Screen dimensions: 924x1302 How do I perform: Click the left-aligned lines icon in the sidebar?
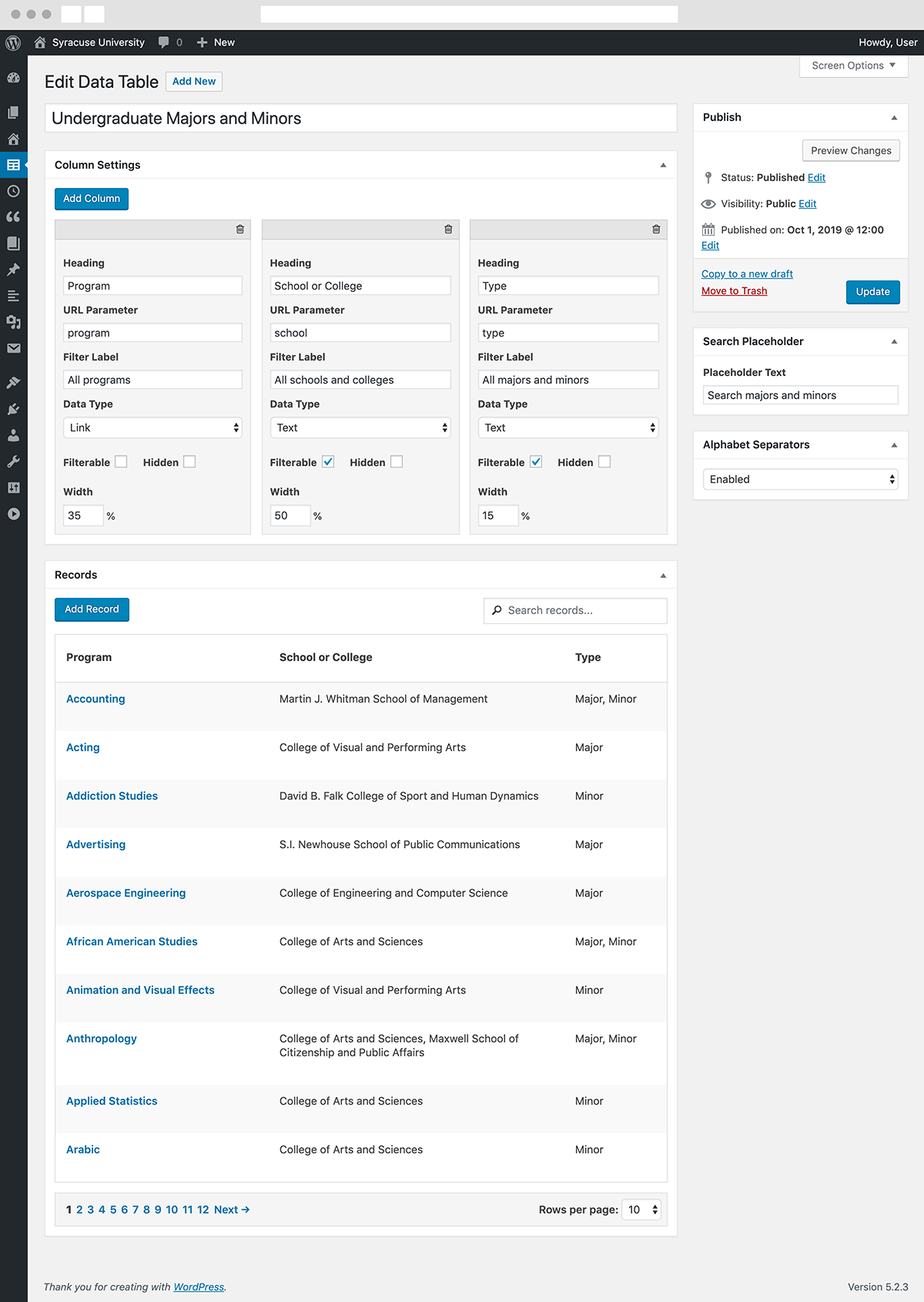(x=13, y=296)
